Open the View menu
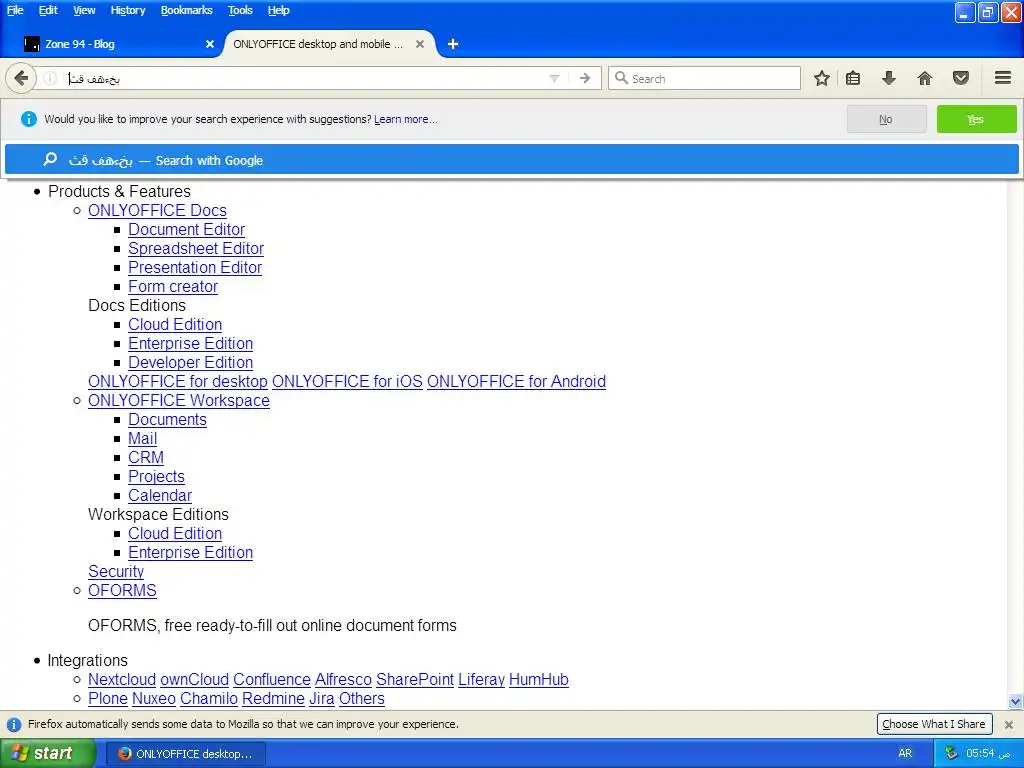 pos(84,10)
